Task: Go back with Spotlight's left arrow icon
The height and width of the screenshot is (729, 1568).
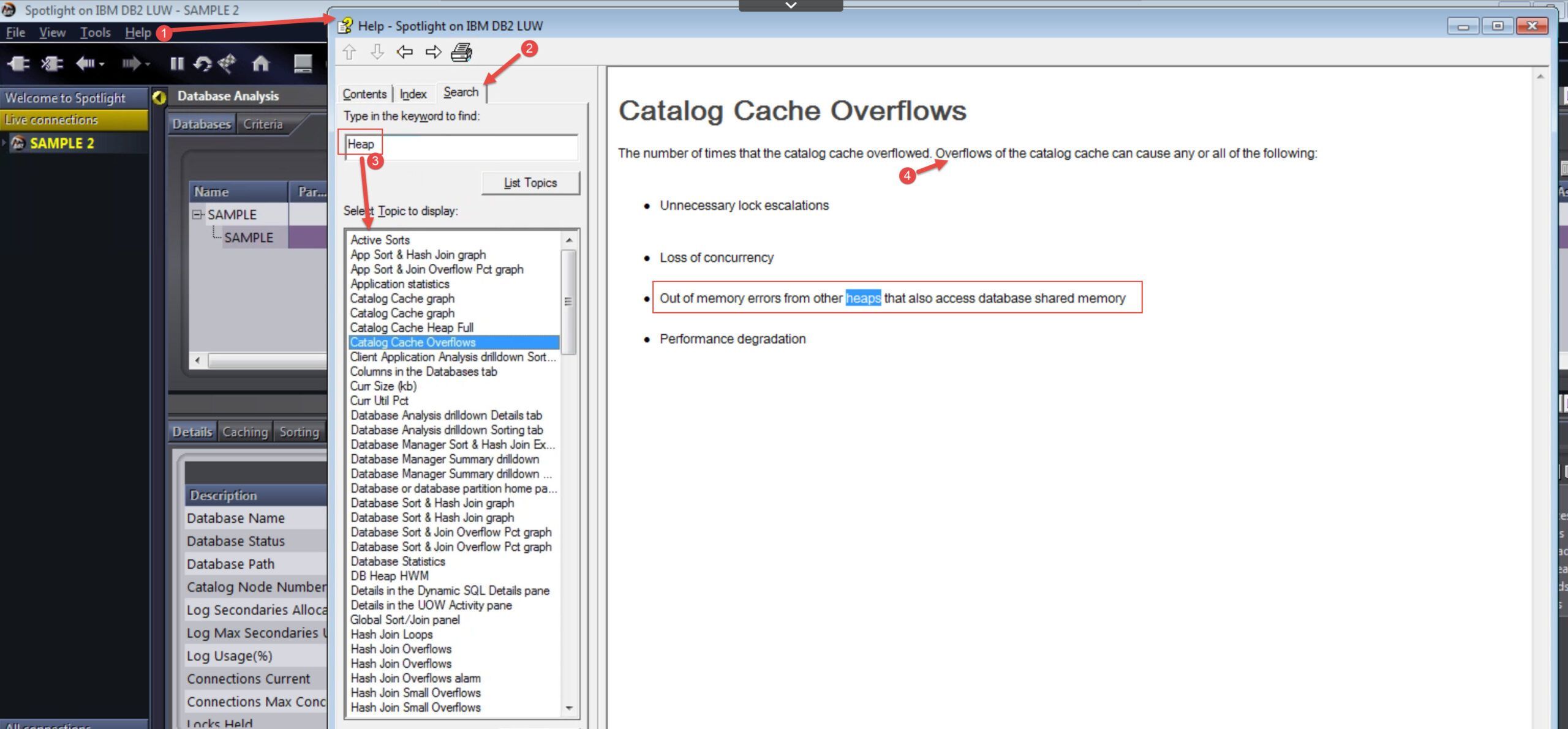Action: point(85,63)
